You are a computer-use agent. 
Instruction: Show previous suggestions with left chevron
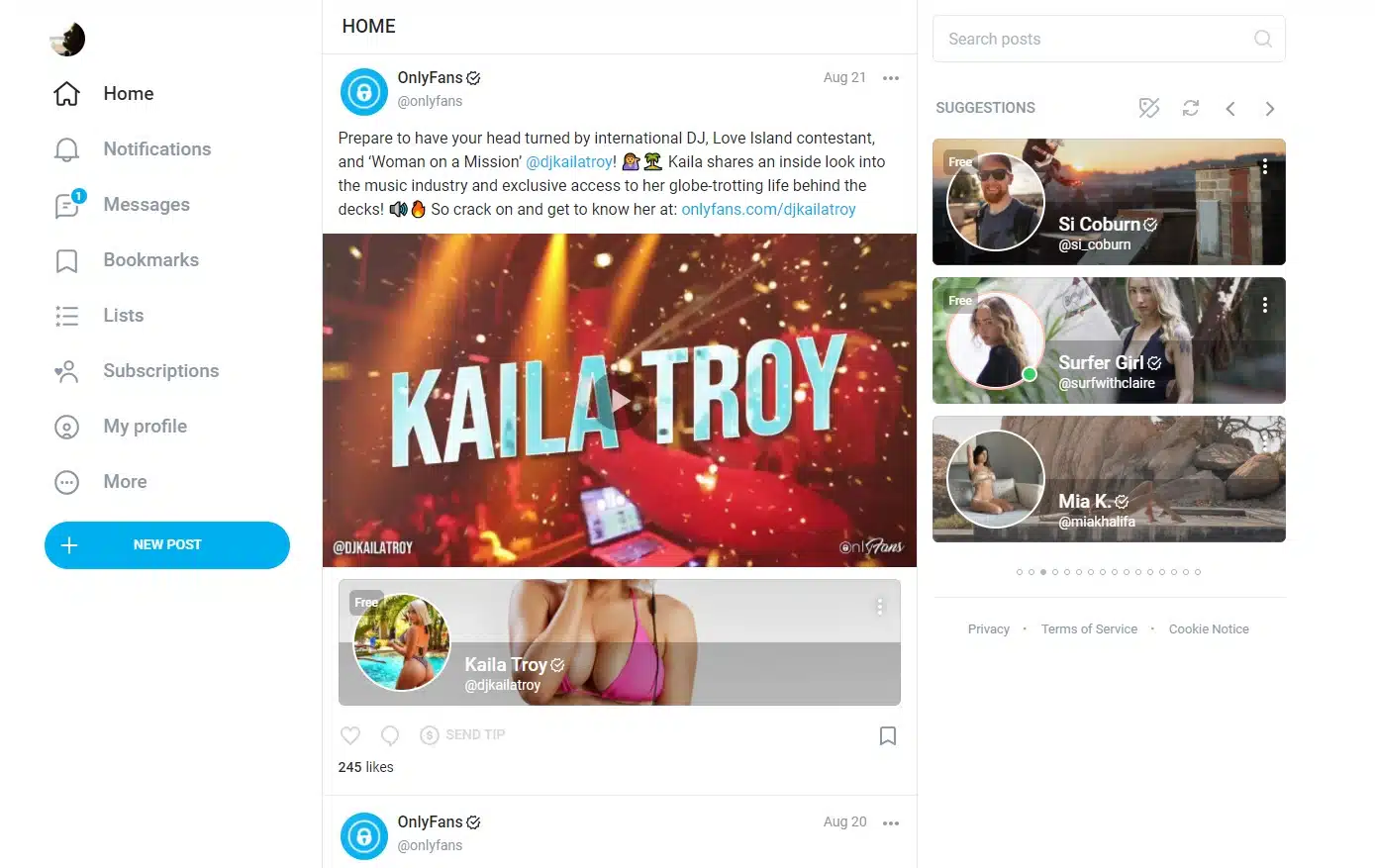1230,109
